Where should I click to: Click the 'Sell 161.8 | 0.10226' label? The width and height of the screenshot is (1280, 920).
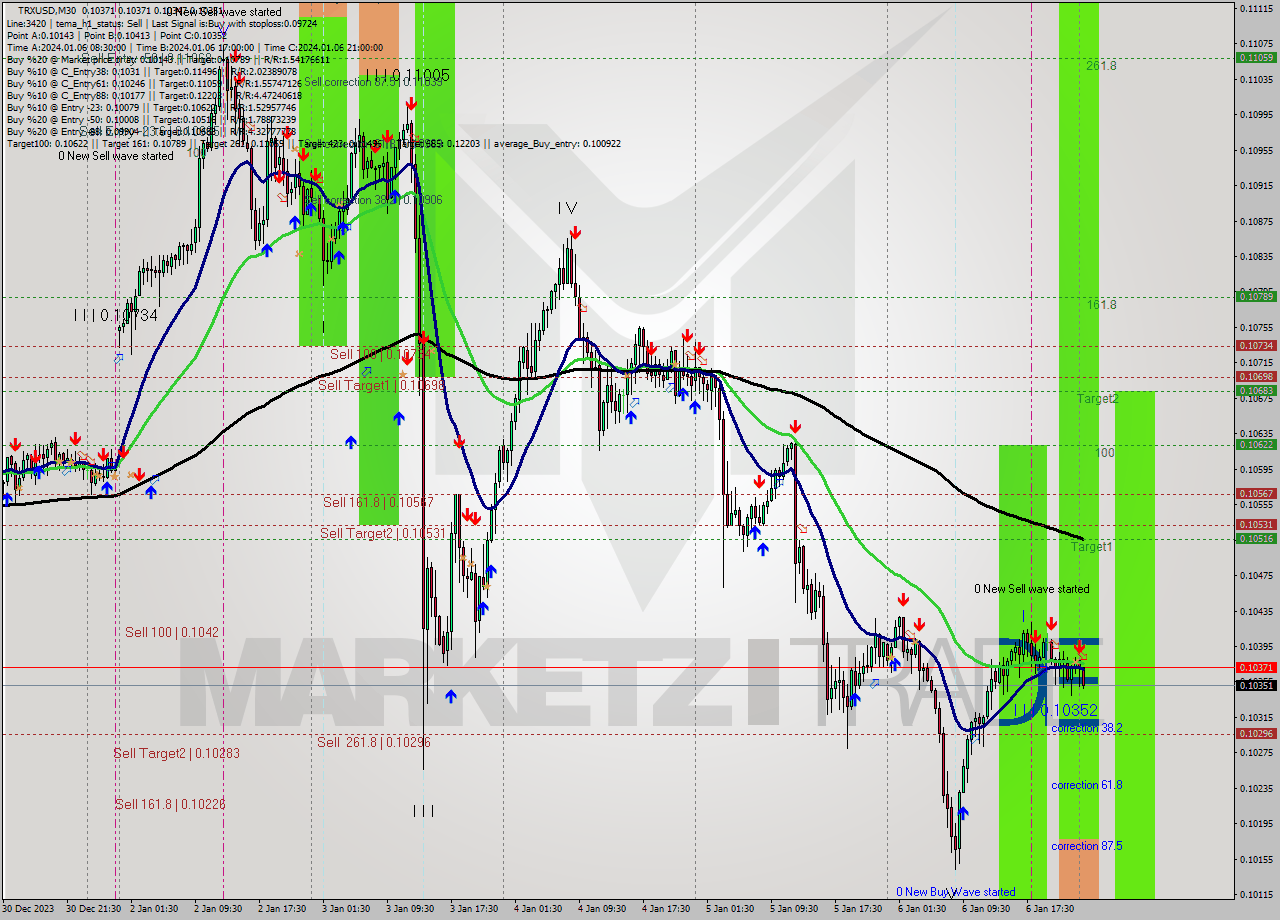(170, 804)
